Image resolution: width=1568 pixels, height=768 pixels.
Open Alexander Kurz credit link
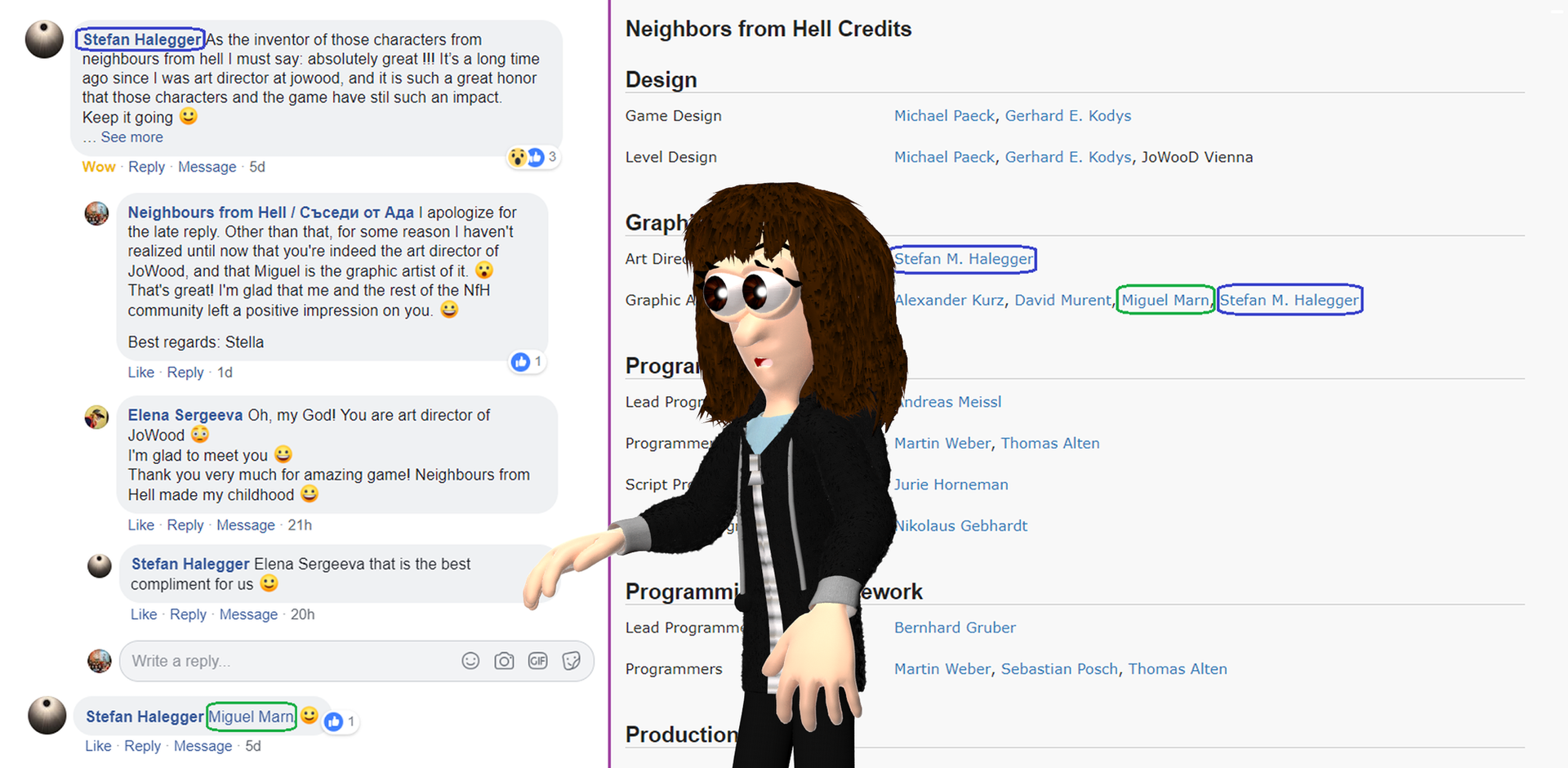pyautogui.click(x=949, y=300)
